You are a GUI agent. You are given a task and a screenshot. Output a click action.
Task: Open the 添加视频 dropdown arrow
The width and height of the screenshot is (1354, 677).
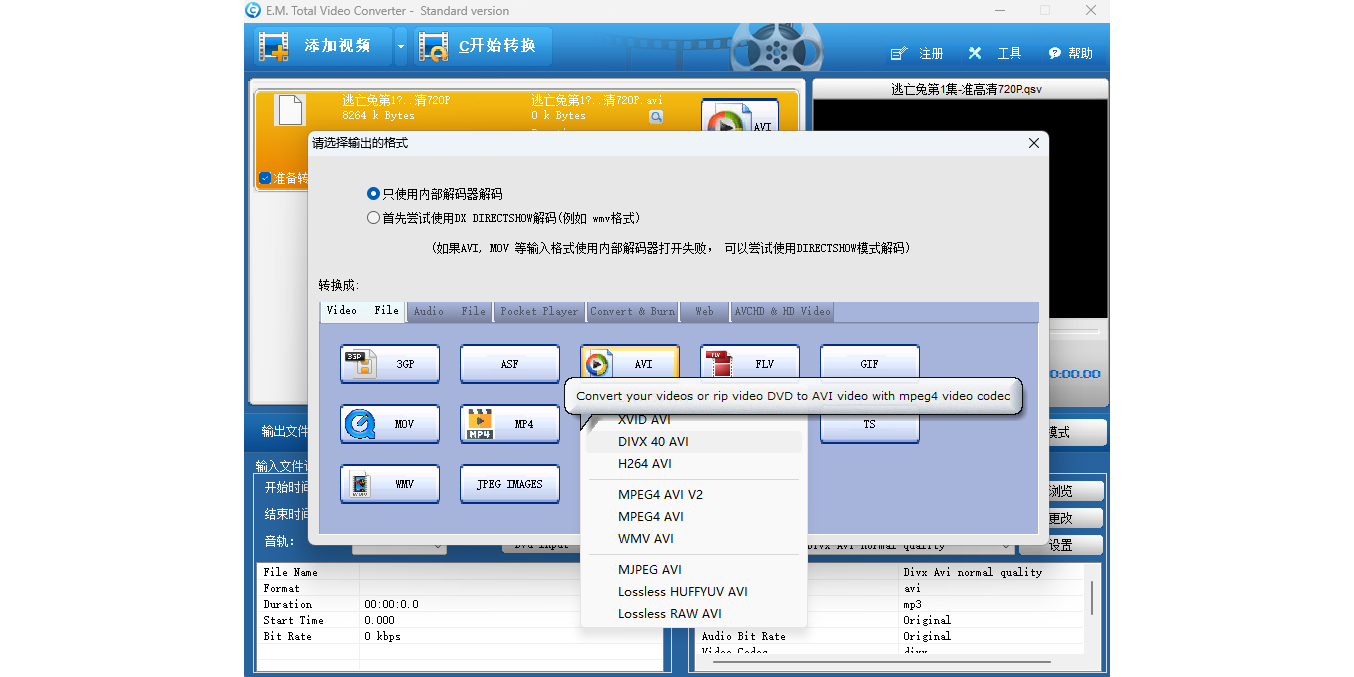401,46
